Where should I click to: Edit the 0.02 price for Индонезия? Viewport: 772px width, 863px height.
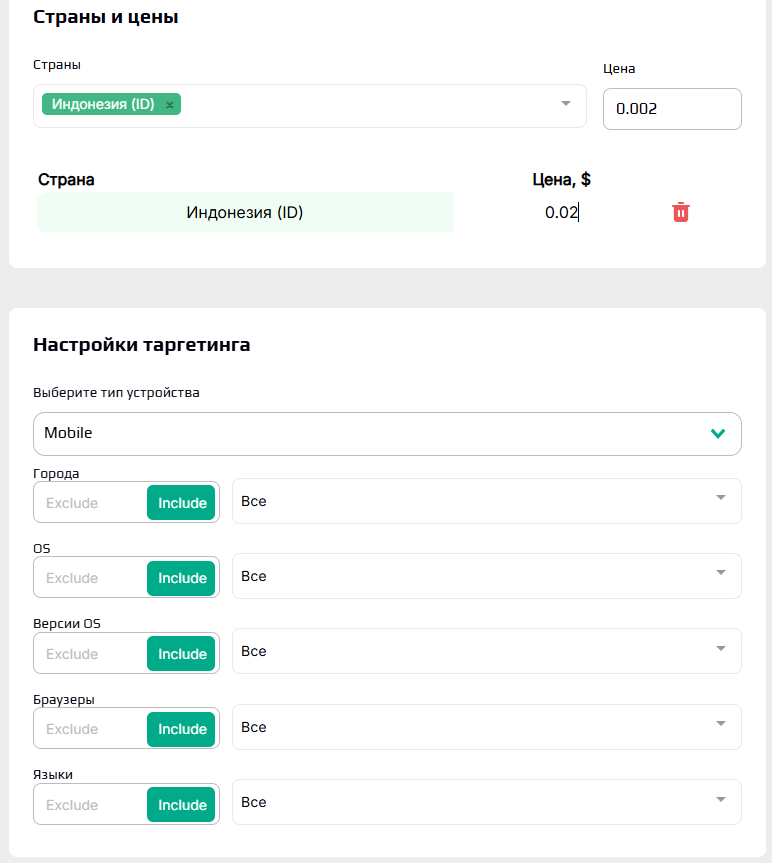(561, 212)
